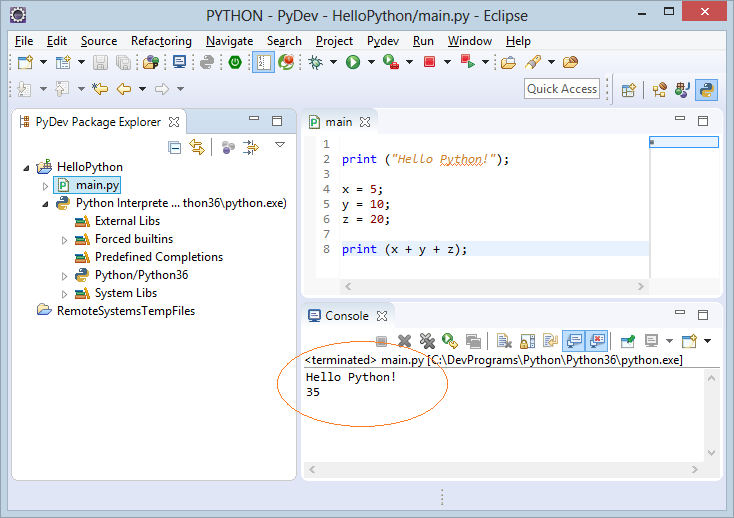This screenshot has width=734, height=518.
Task: Click the console horizontal scrollbar
Action: coord(503,469)
